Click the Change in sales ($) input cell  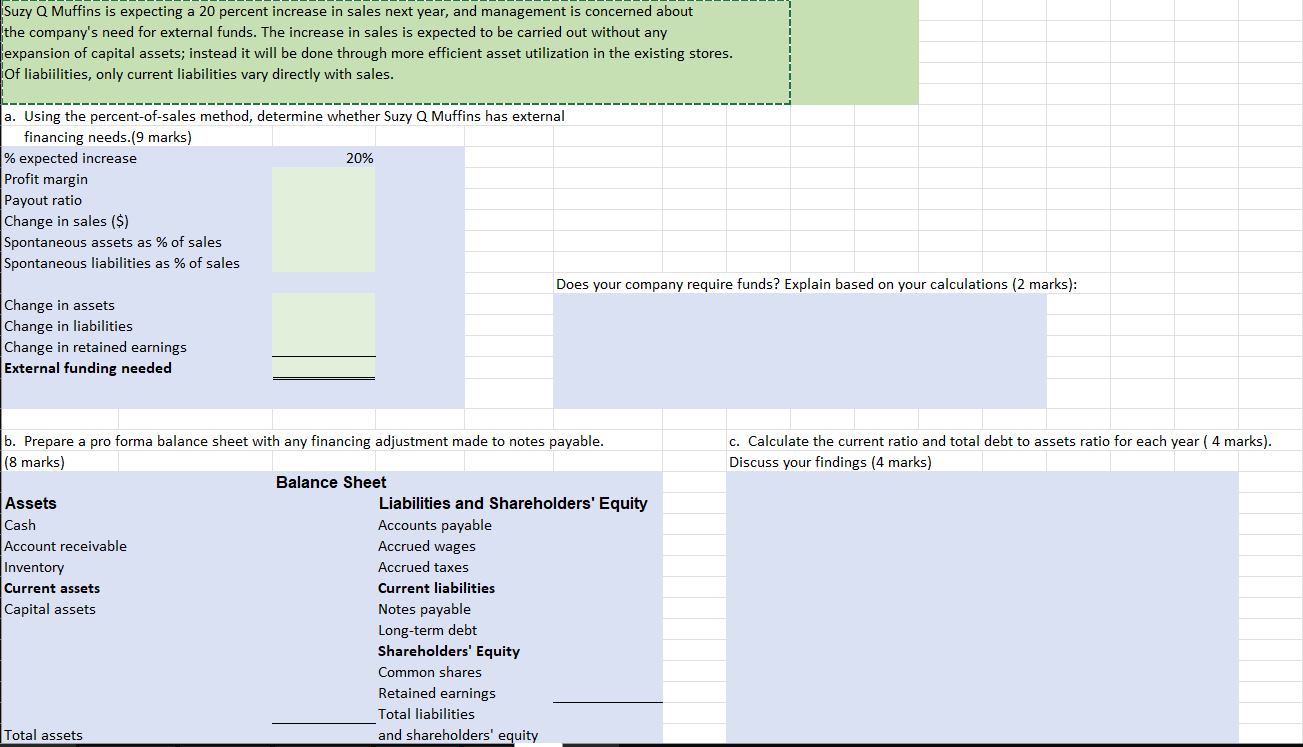pos(323,221)
